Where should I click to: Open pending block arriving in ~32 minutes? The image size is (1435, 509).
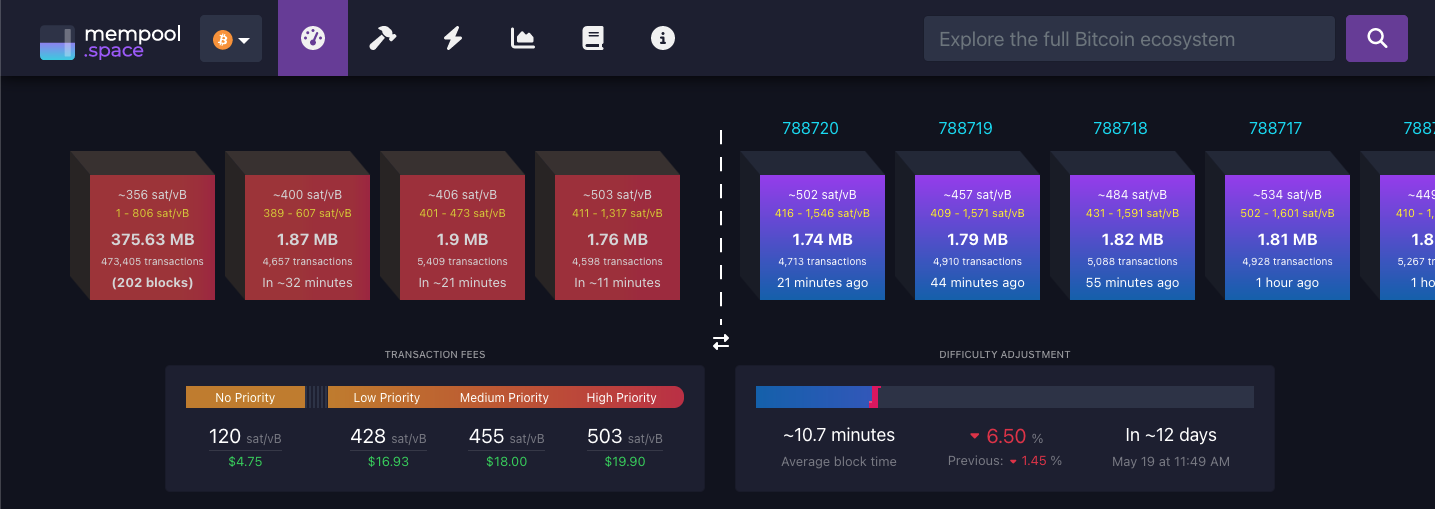[307, 238]
